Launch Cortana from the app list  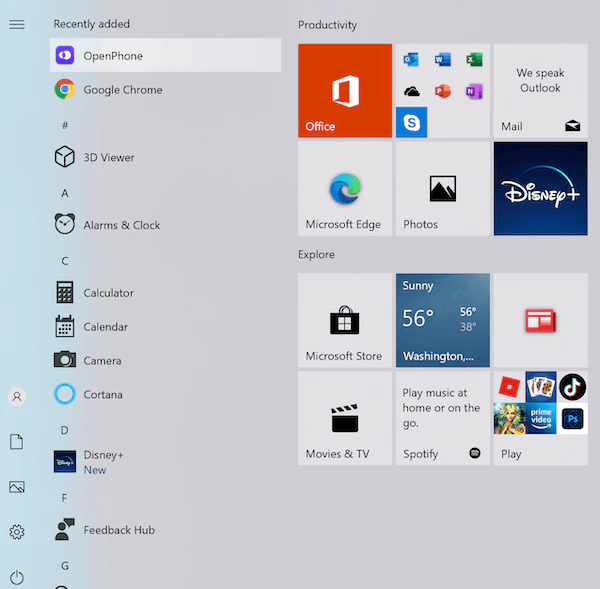point(165,394)
